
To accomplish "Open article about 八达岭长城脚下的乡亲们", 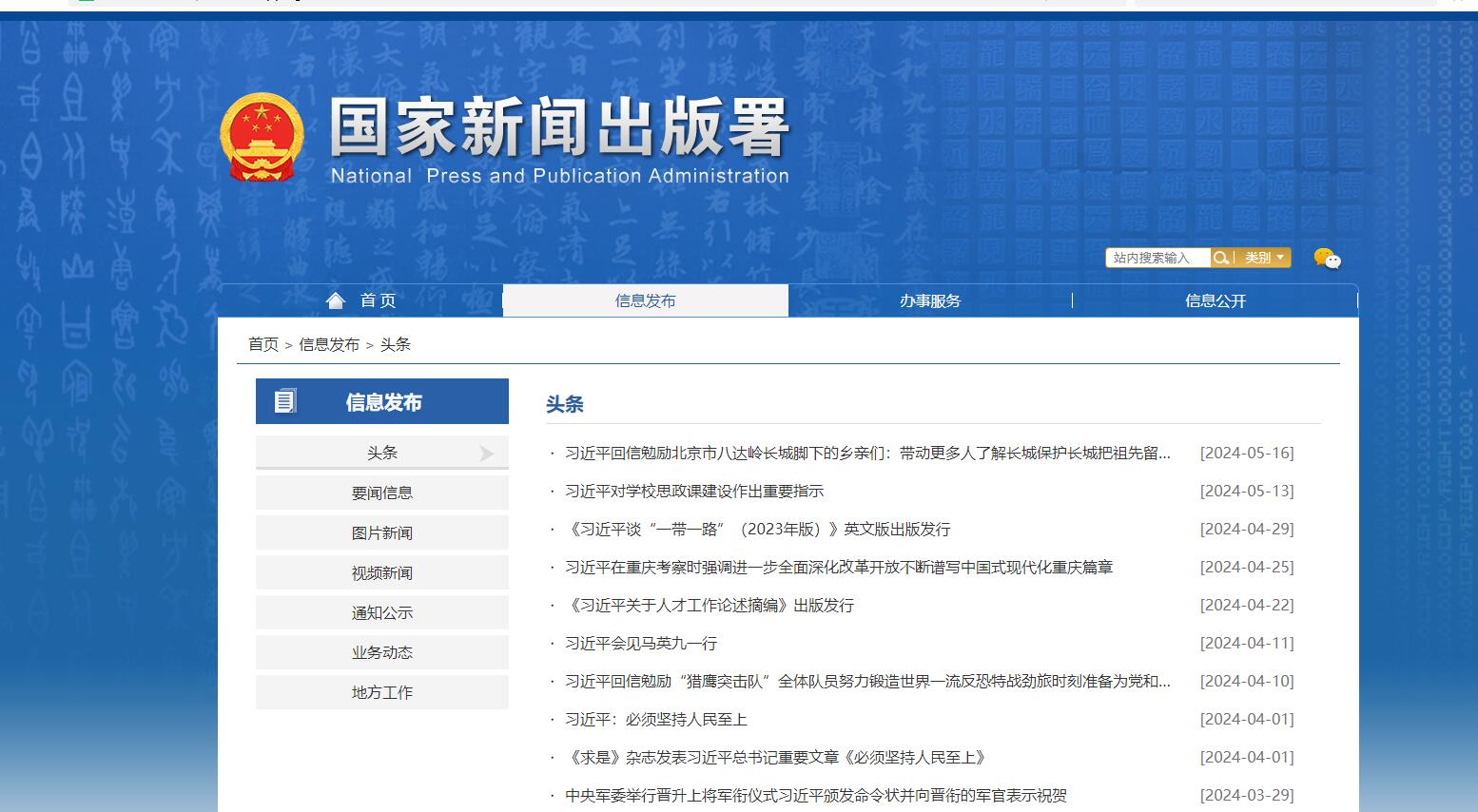I will point(867,453).
